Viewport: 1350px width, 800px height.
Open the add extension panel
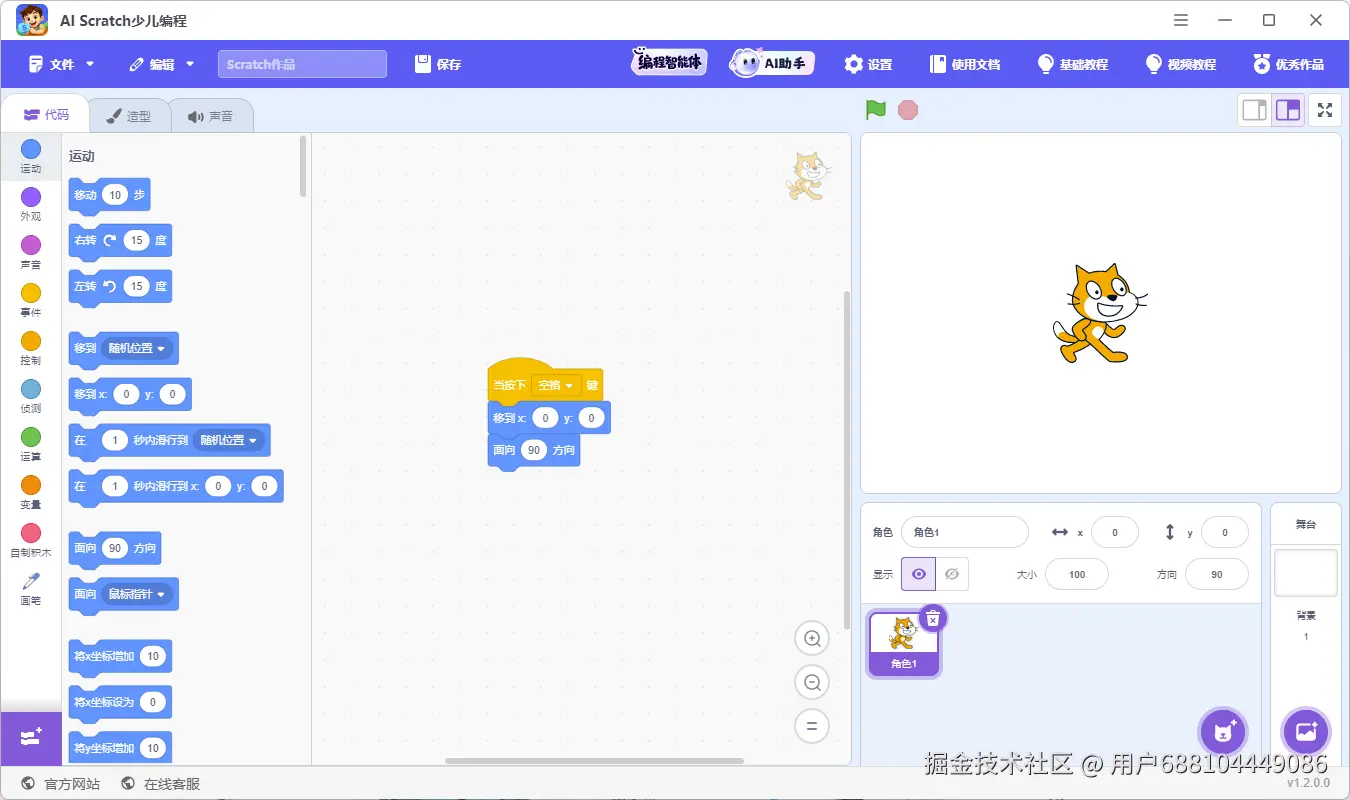pyautogui.click(x=30, y=738)
